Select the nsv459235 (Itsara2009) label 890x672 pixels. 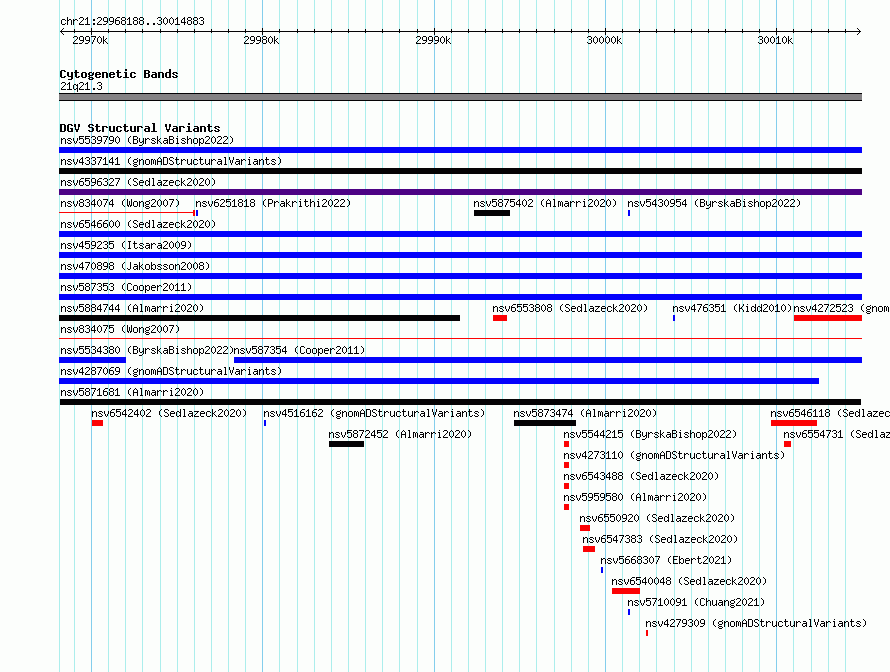126,245
